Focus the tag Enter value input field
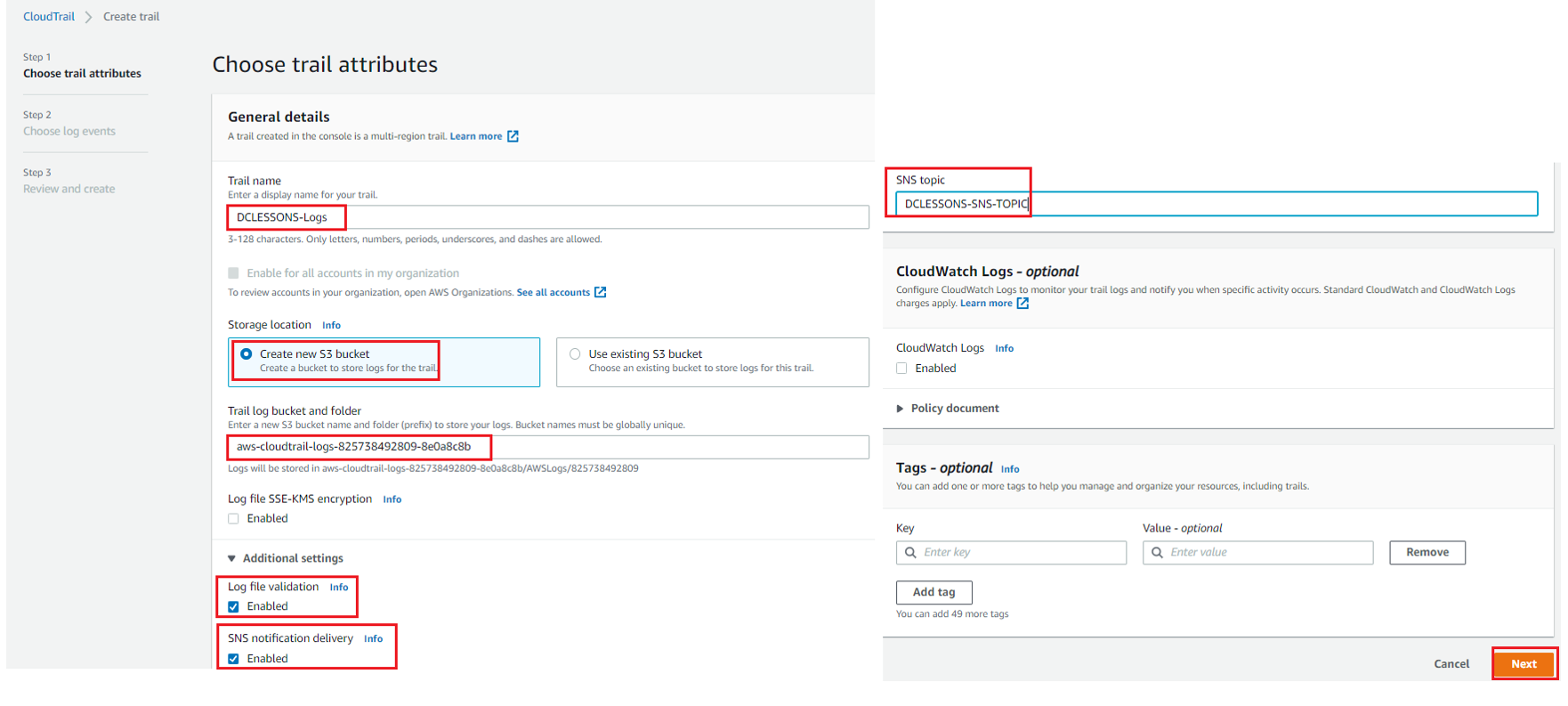Viewport: 1568px width, 706px height. 1257,553
